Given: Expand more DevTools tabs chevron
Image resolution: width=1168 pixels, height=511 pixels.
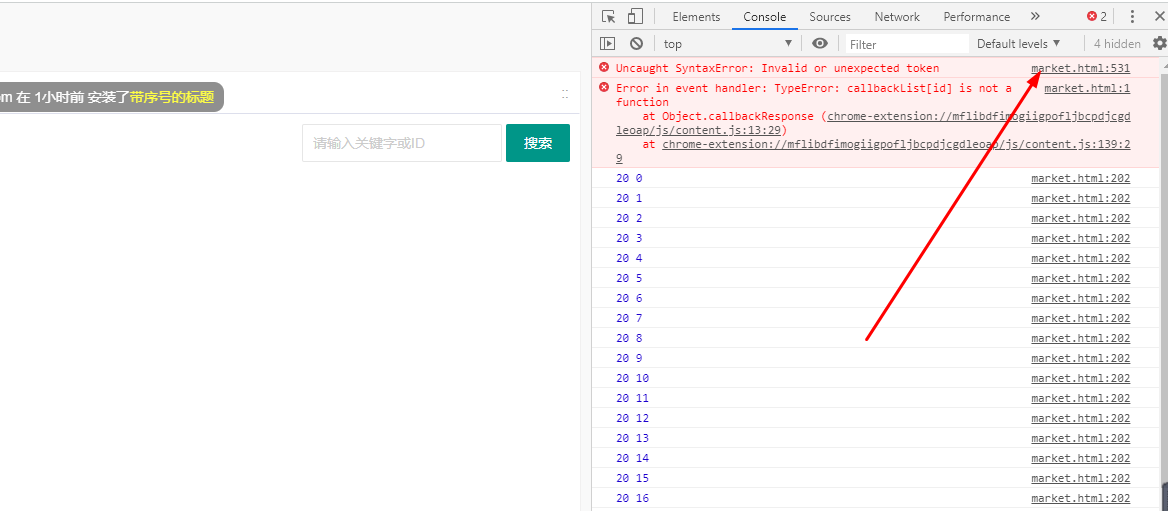Looking at the screenshot, I should click(x=1035, y=17).
